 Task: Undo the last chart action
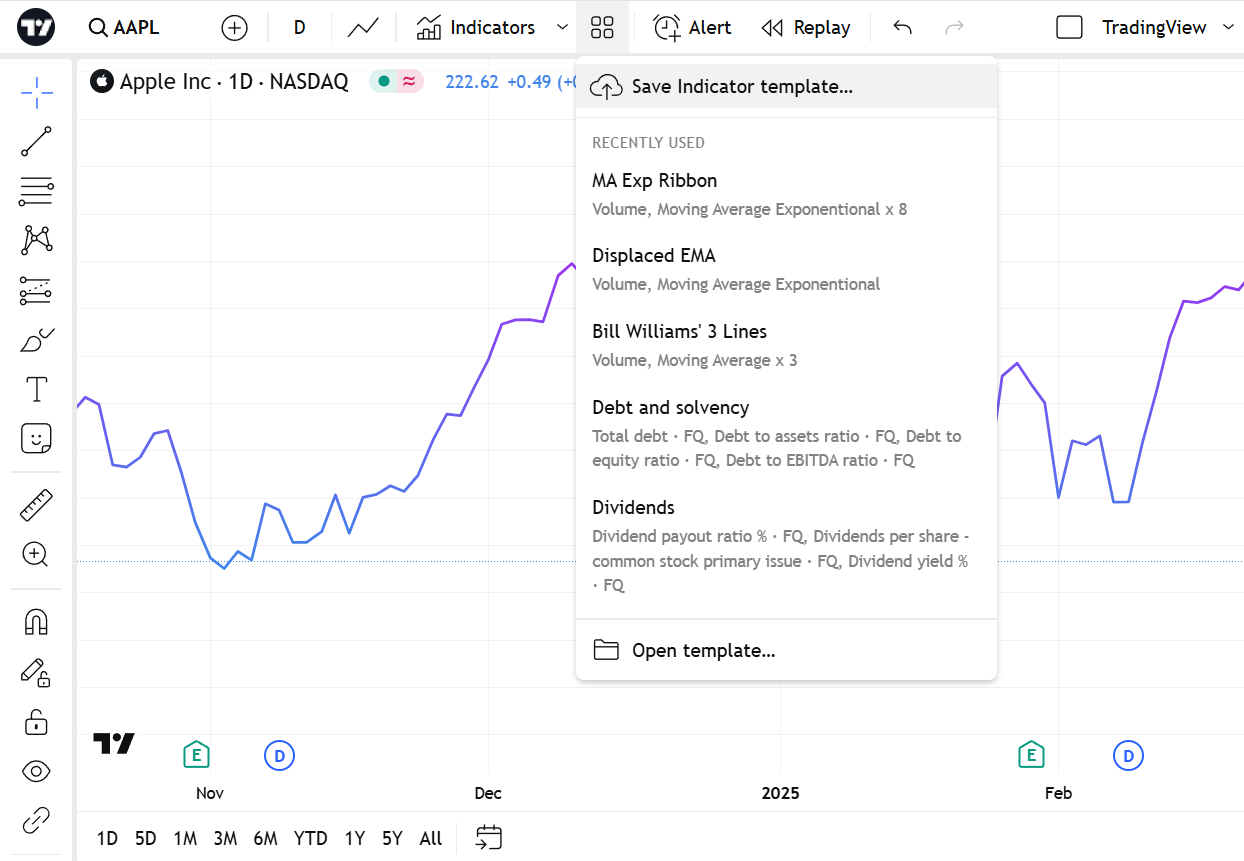(902, 27)
